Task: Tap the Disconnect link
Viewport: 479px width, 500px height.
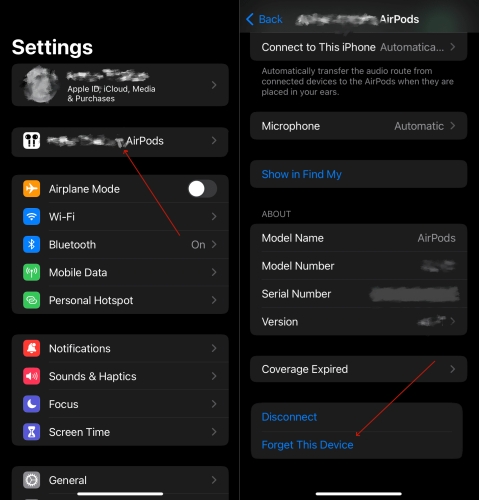Action: (289, 417)
